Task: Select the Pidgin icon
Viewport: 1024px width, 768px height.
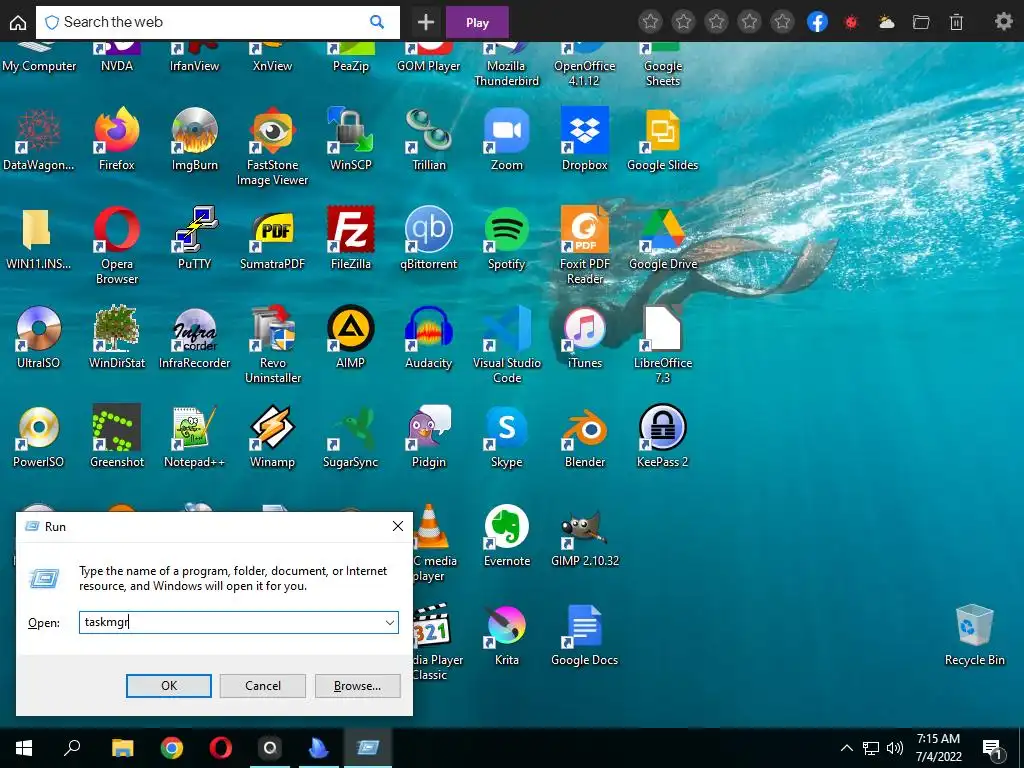Action: [x=428, y=437]
